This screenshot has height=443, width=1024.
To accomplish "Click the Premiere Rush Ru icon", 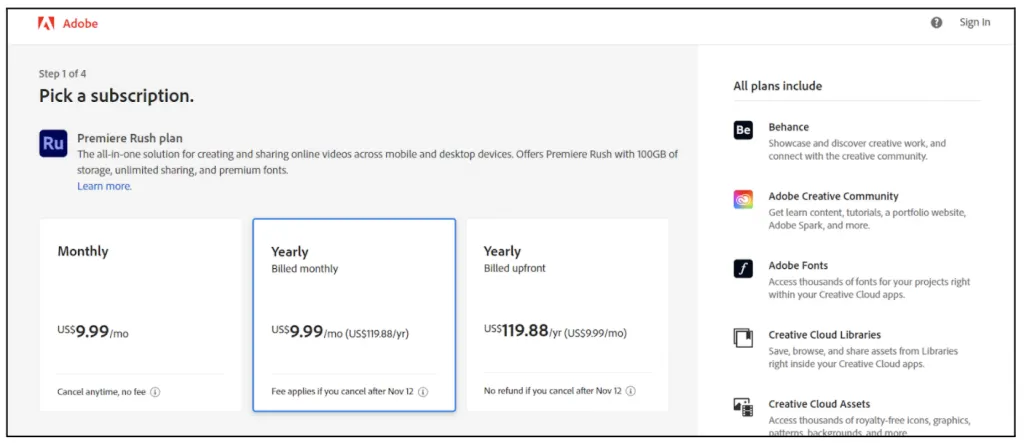I will point(53,144).
